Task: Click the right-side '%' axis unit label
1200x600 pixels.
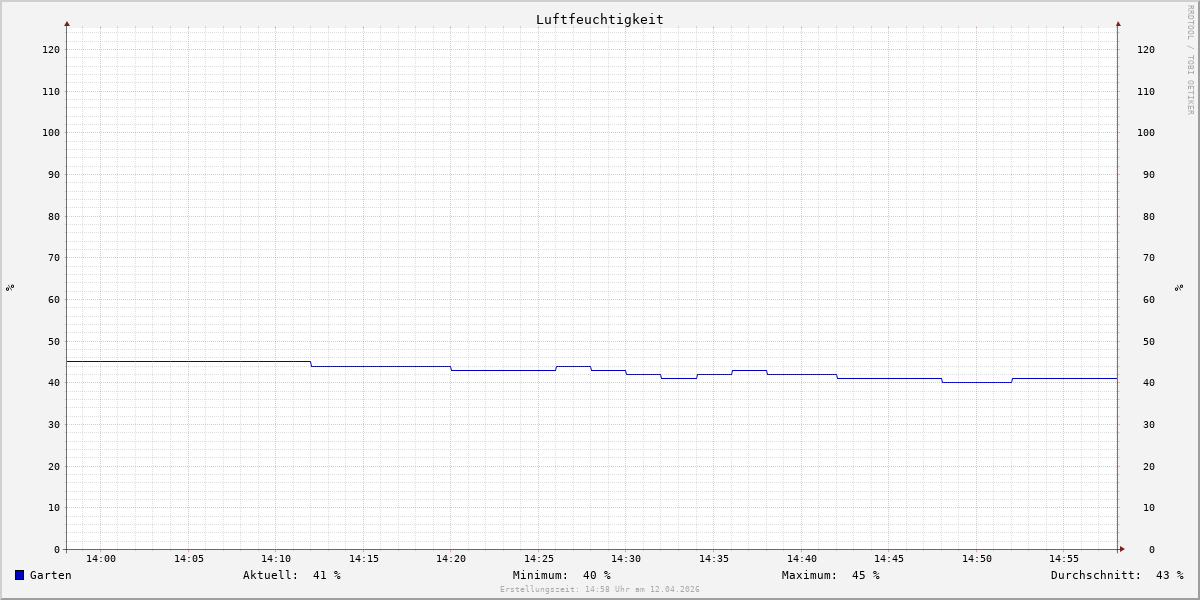Action: pos(1179,287)
